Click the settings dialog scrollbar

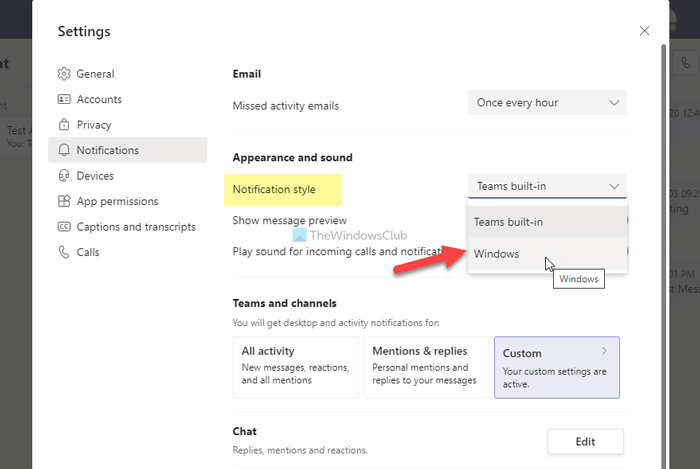tap(663, 257)
